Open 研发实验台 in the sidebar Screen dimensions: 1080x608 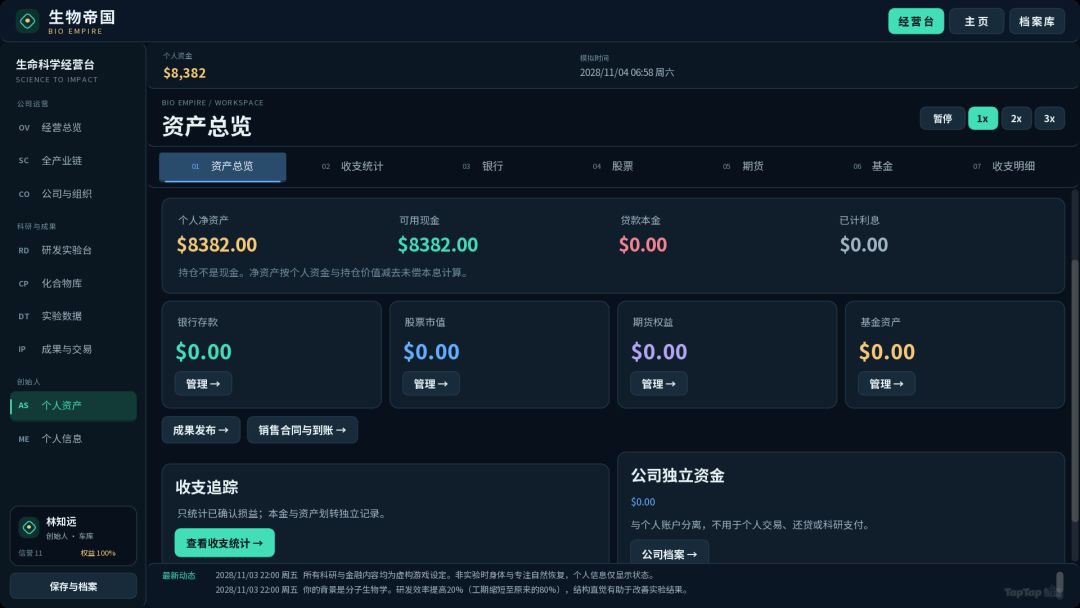[x=73, y=250]
